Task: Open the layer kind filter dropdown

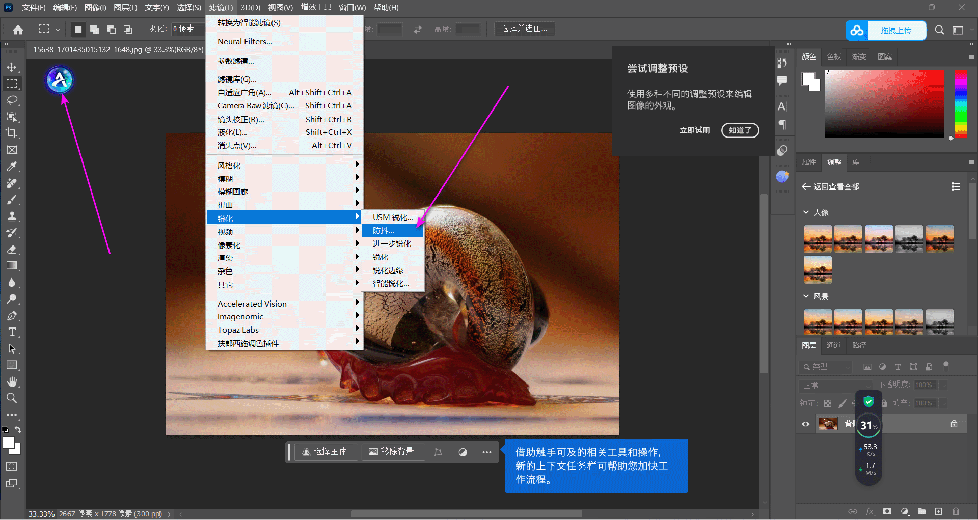Action: [827, 367]
